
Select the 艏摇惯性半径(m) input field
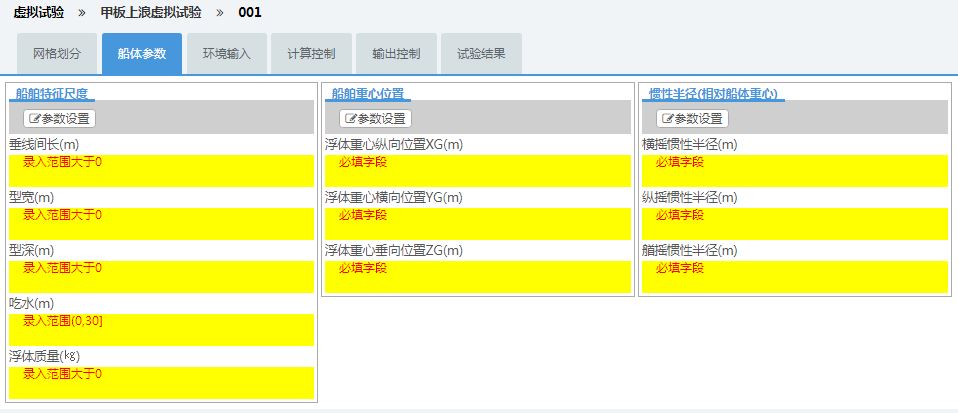tap(794, 277)
